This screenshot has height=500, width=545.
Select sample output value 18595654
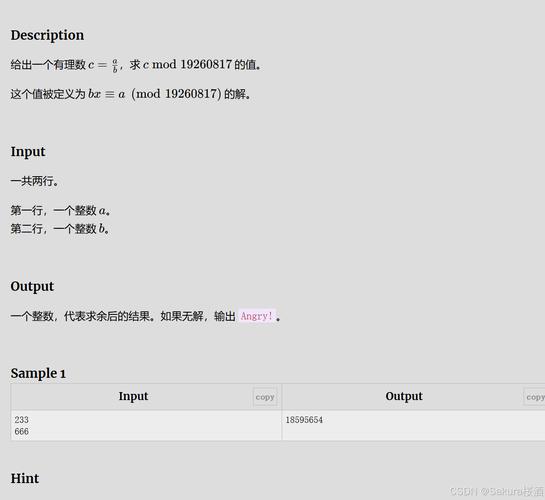(x=304, y=420)
